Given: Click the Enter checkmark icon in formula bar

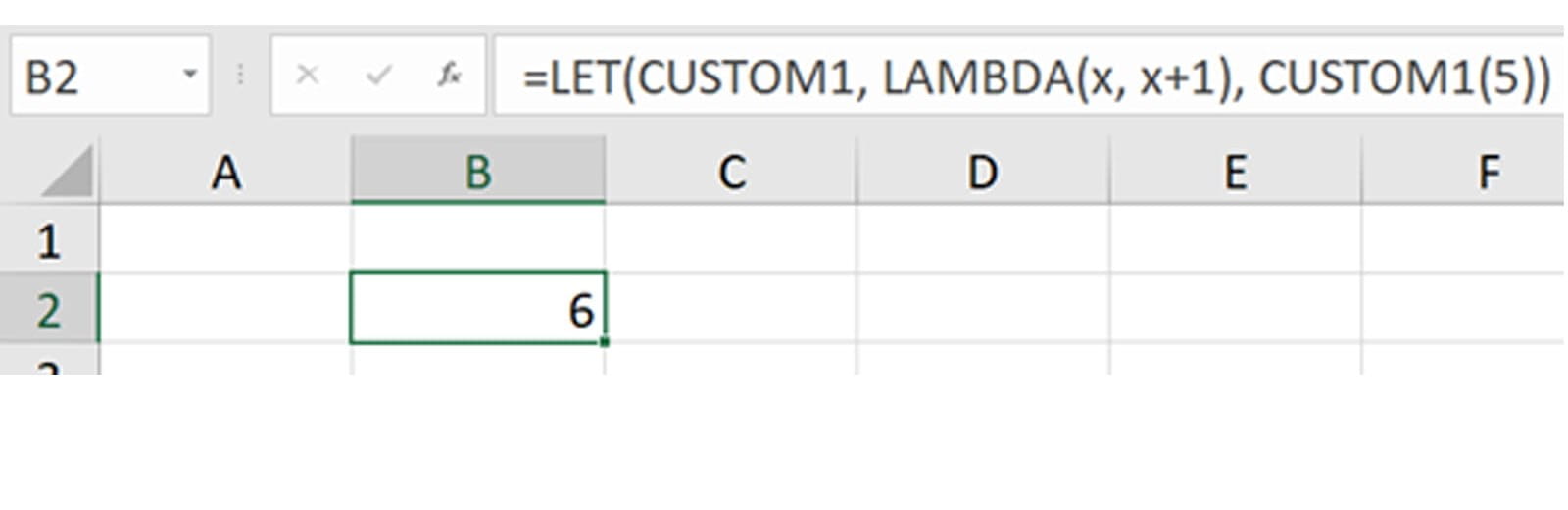Looking at the screenshot, I should coord(378,75).
